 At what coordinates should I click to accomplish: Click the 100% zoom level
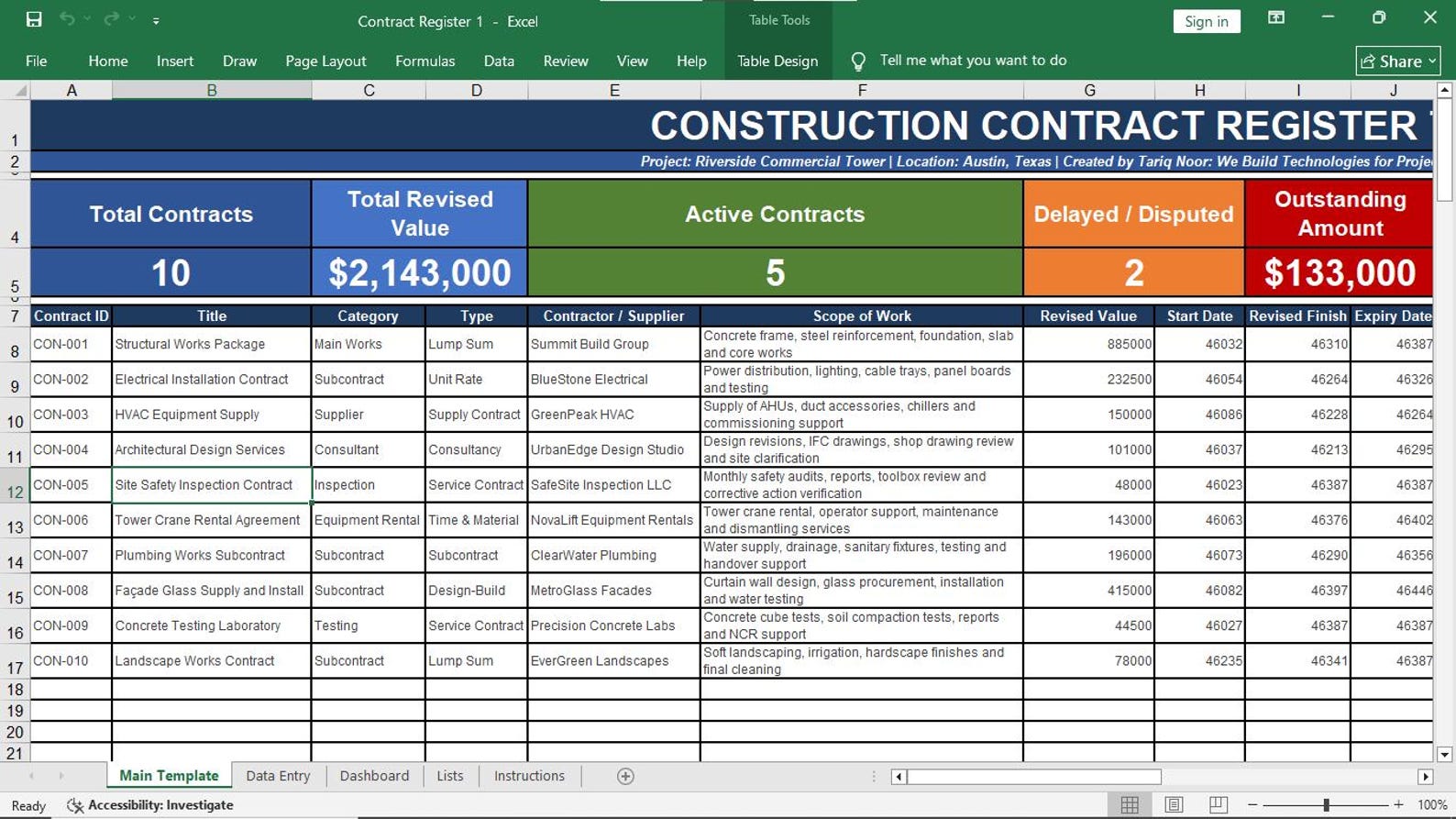pos(1432,805)
